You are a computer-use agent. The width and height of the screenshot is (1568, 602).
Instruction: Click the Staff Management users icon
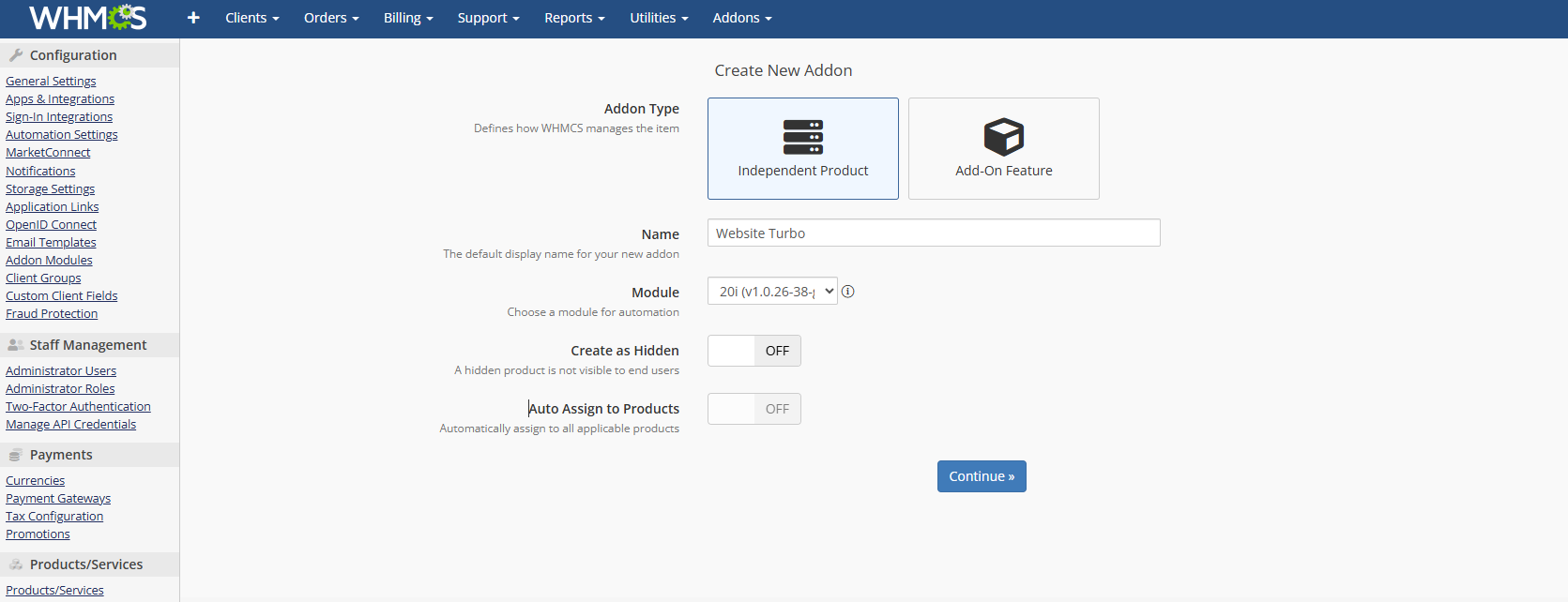(x=16, y=345)
